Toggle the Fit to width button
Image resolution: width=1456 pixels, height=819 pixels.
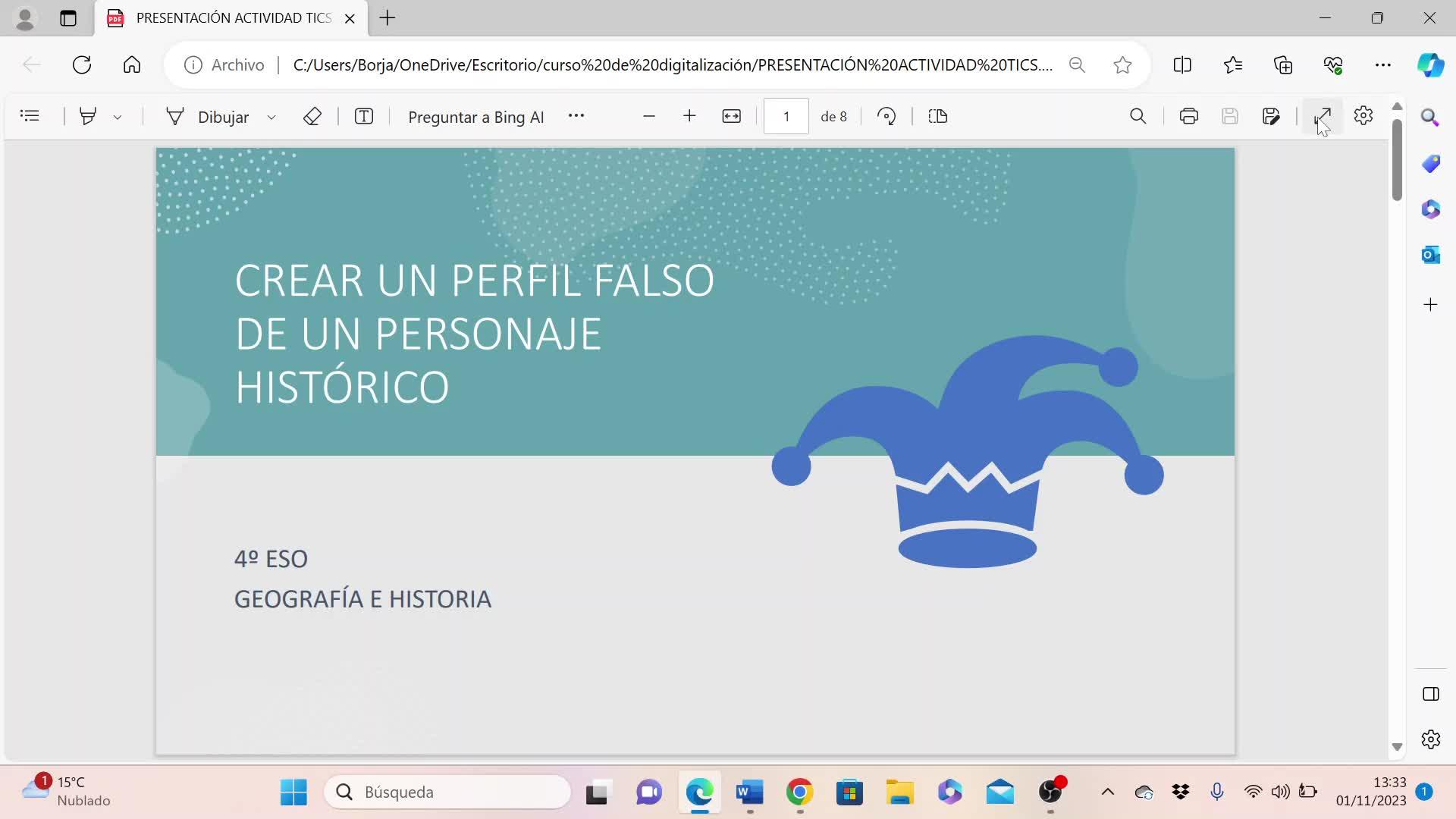[x=731, y=117]
